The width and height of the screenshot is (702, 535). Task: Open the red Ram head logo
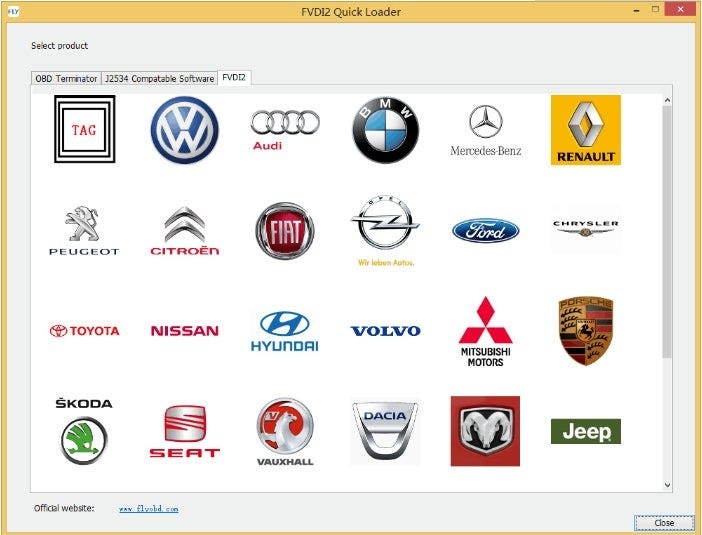[486, 431]
